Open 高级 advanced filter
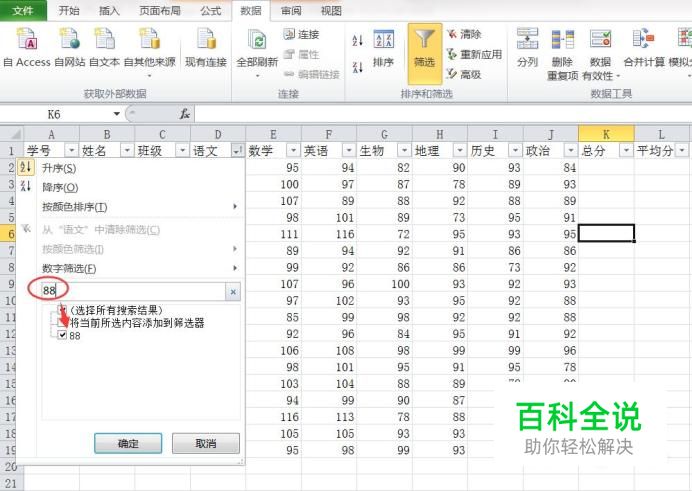 (x=464, y=74)
